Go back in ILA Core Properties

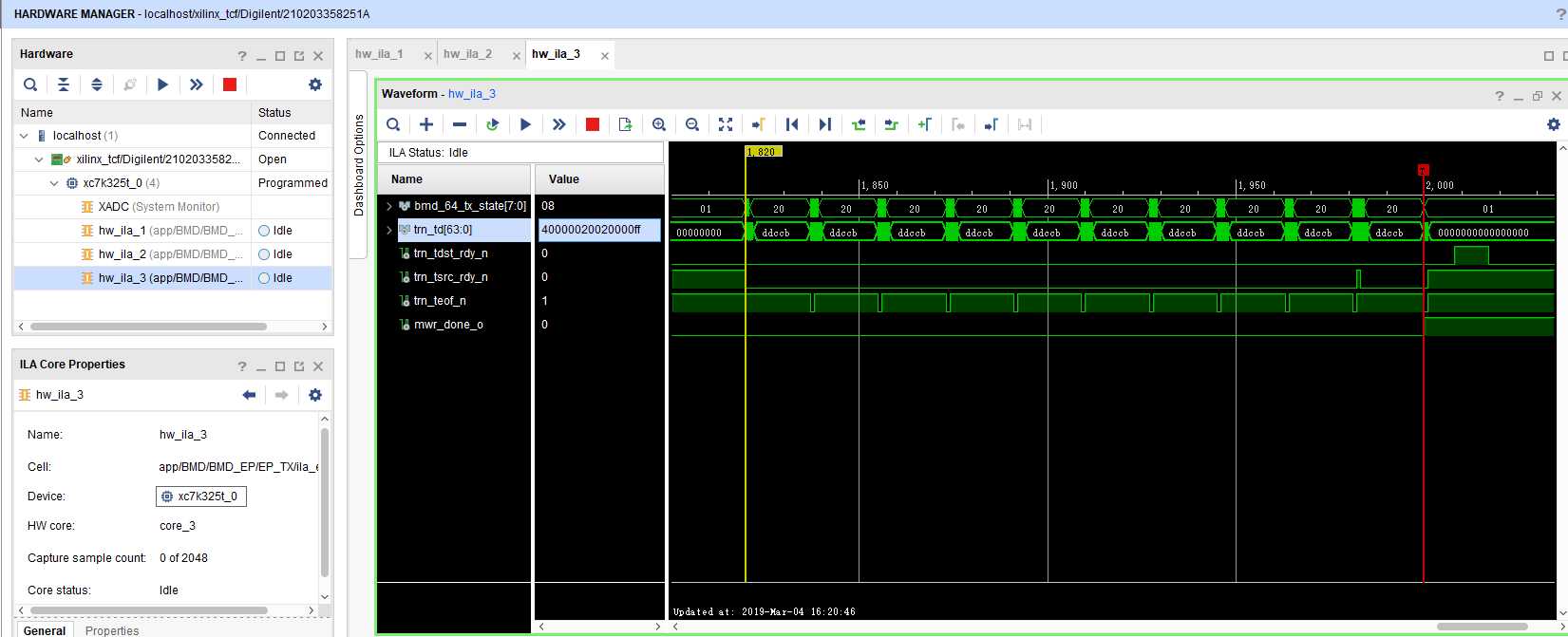tap(249, 395)
